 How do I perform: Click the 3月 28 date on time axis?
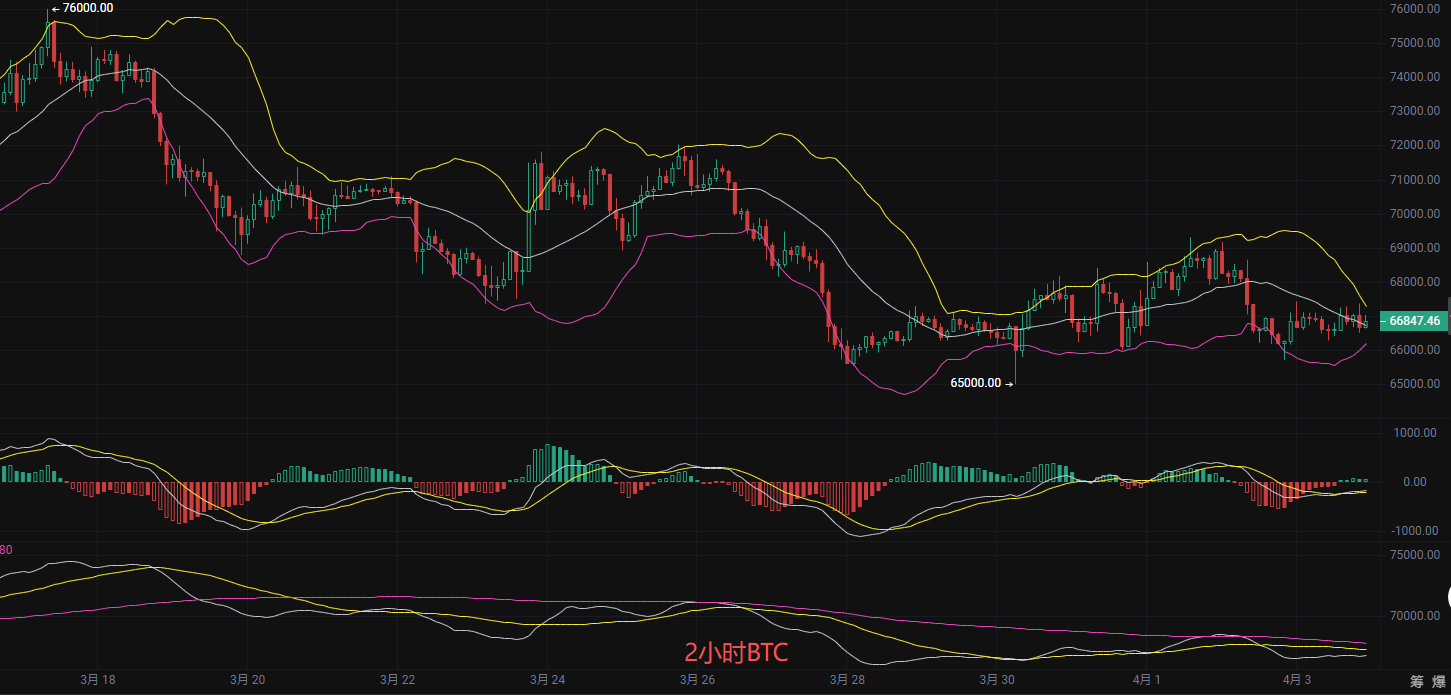pos(847,680)
